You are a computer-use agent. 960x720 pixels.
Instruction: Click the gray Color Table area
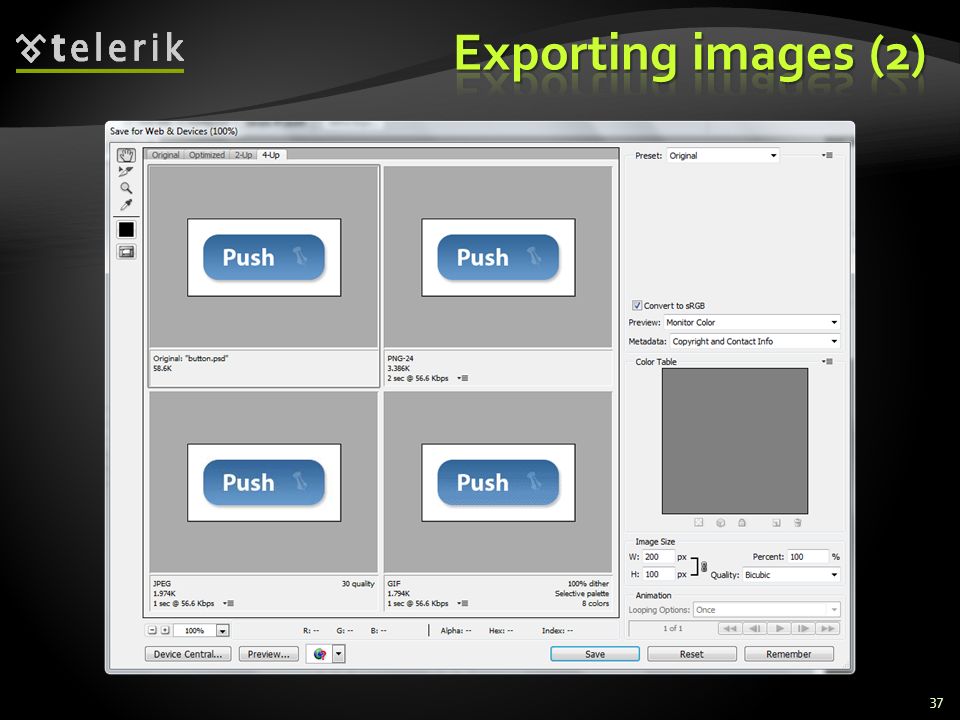click(x=735, y=441)
